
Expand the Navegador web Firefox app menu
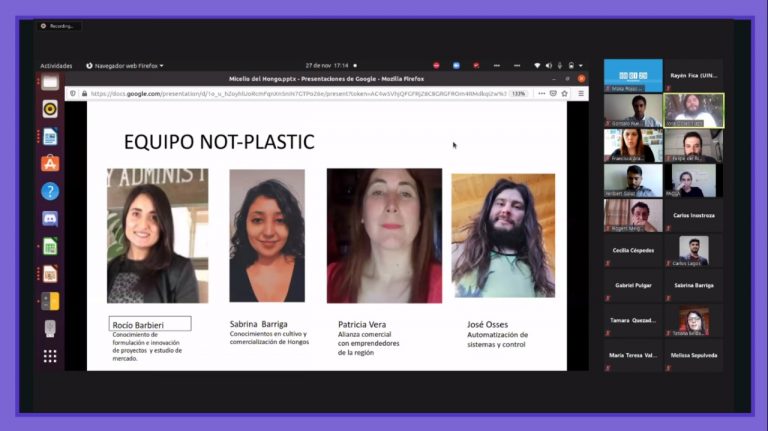click(x=125, y=66)
